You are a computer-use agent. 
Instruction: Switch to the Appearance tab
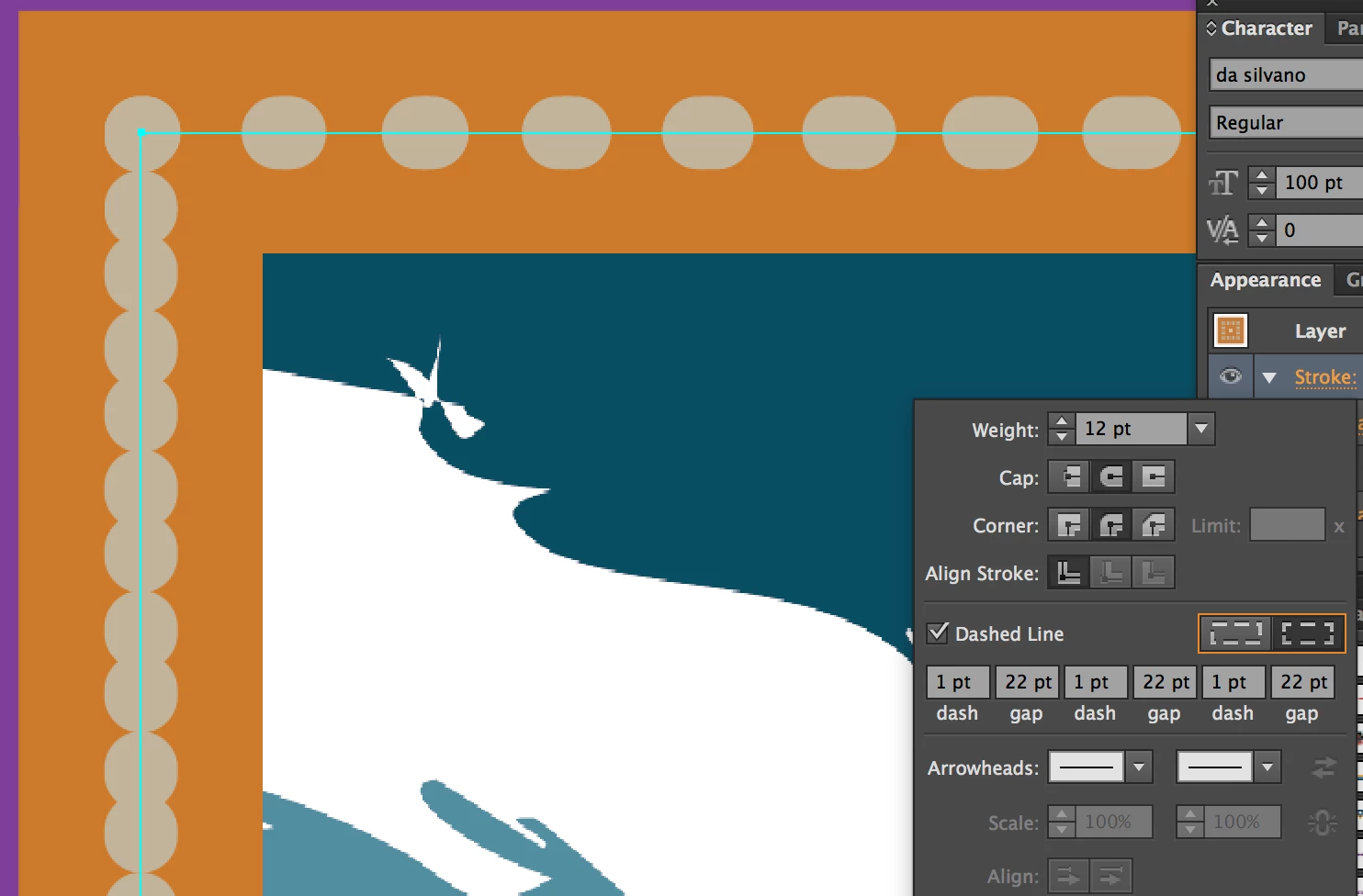tap(1266, 280)
